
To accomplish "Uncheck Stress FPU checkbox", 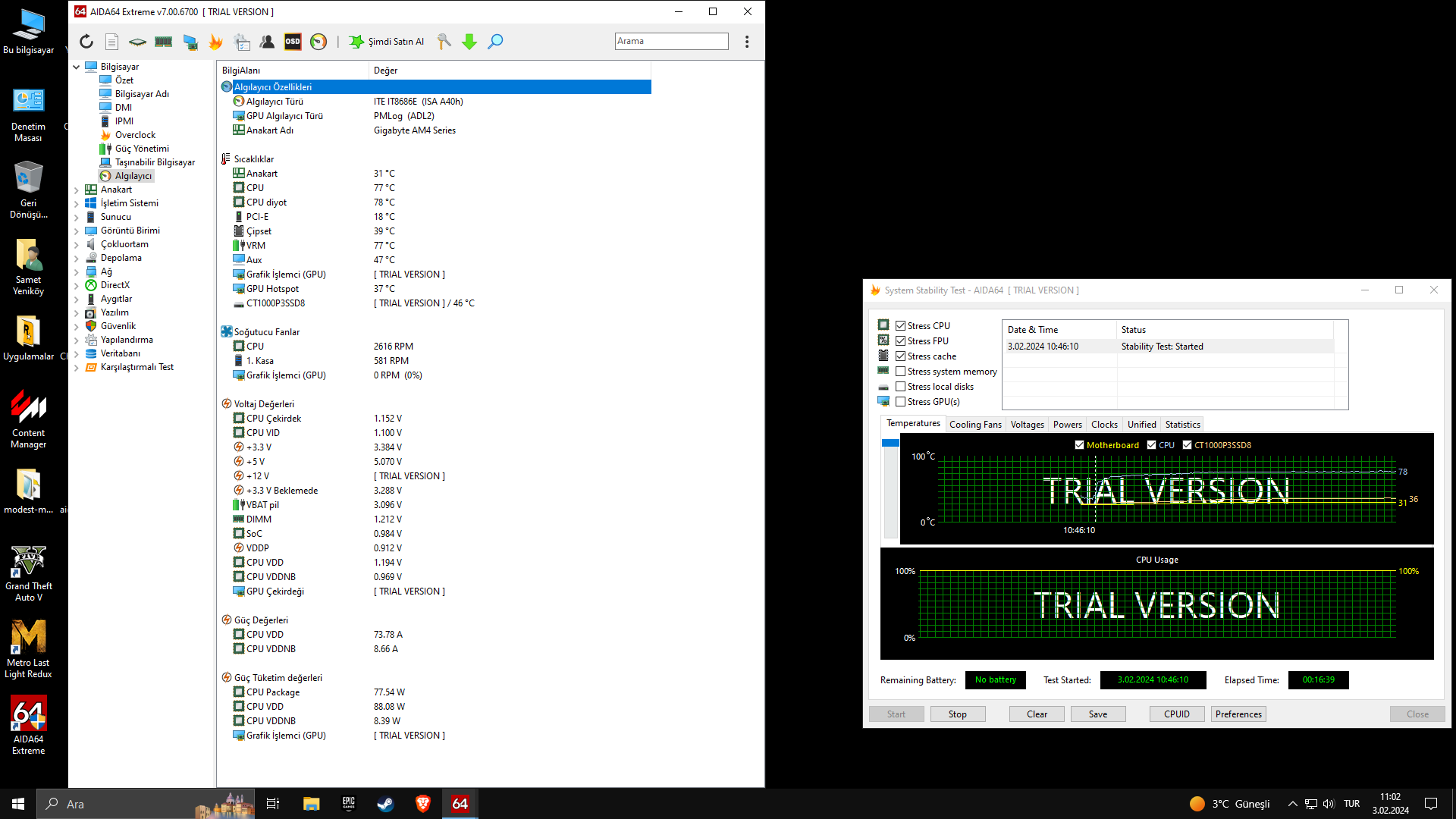I will click(900, 341).
